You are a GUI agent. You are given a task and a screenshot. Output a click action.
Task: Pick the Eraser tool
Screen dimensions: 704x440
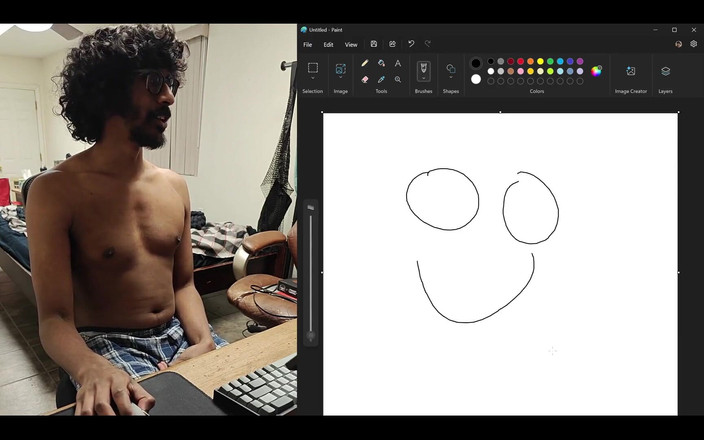(365, 79)
